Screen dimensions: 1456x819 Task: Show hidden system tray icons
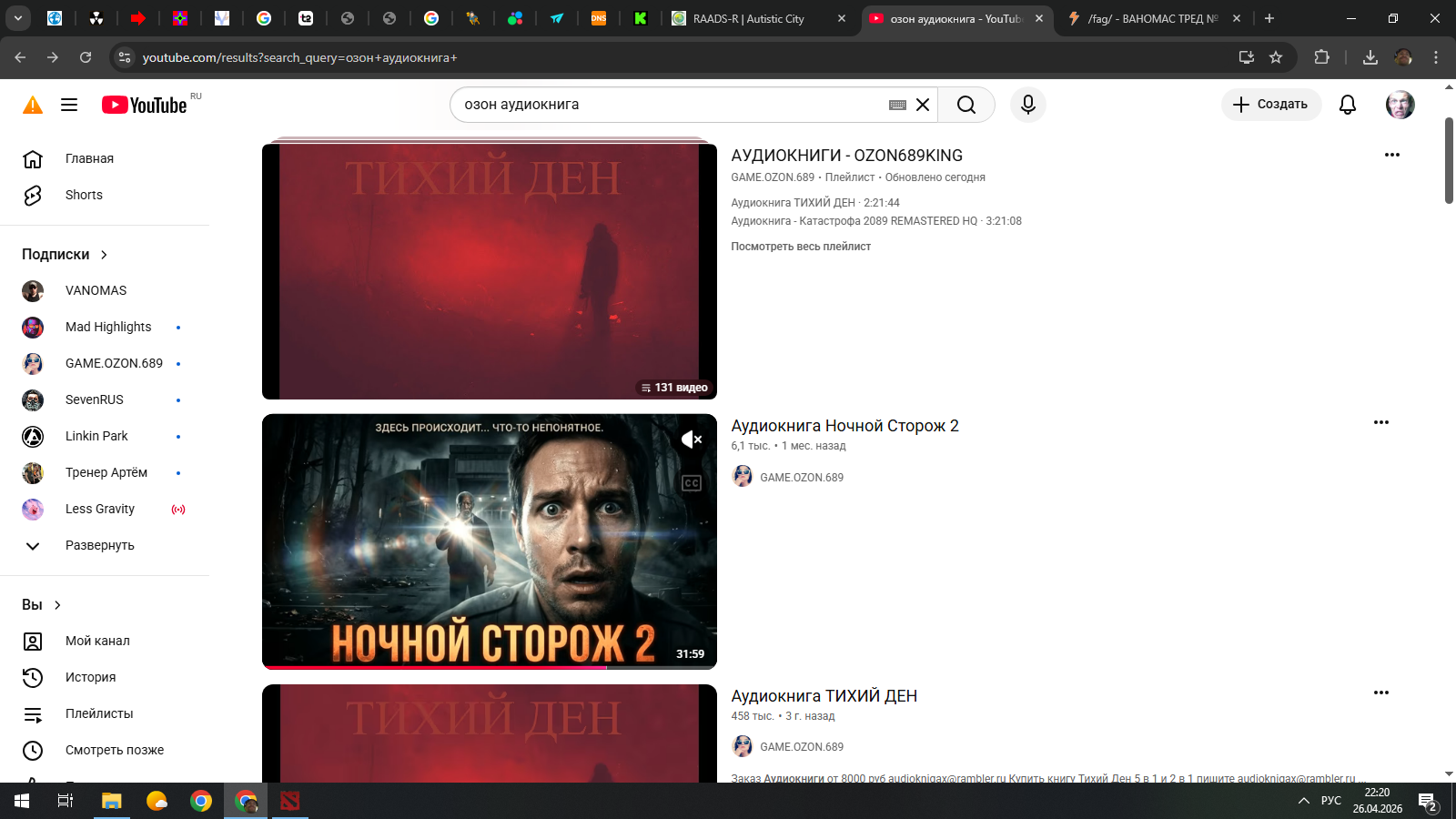1303,801
